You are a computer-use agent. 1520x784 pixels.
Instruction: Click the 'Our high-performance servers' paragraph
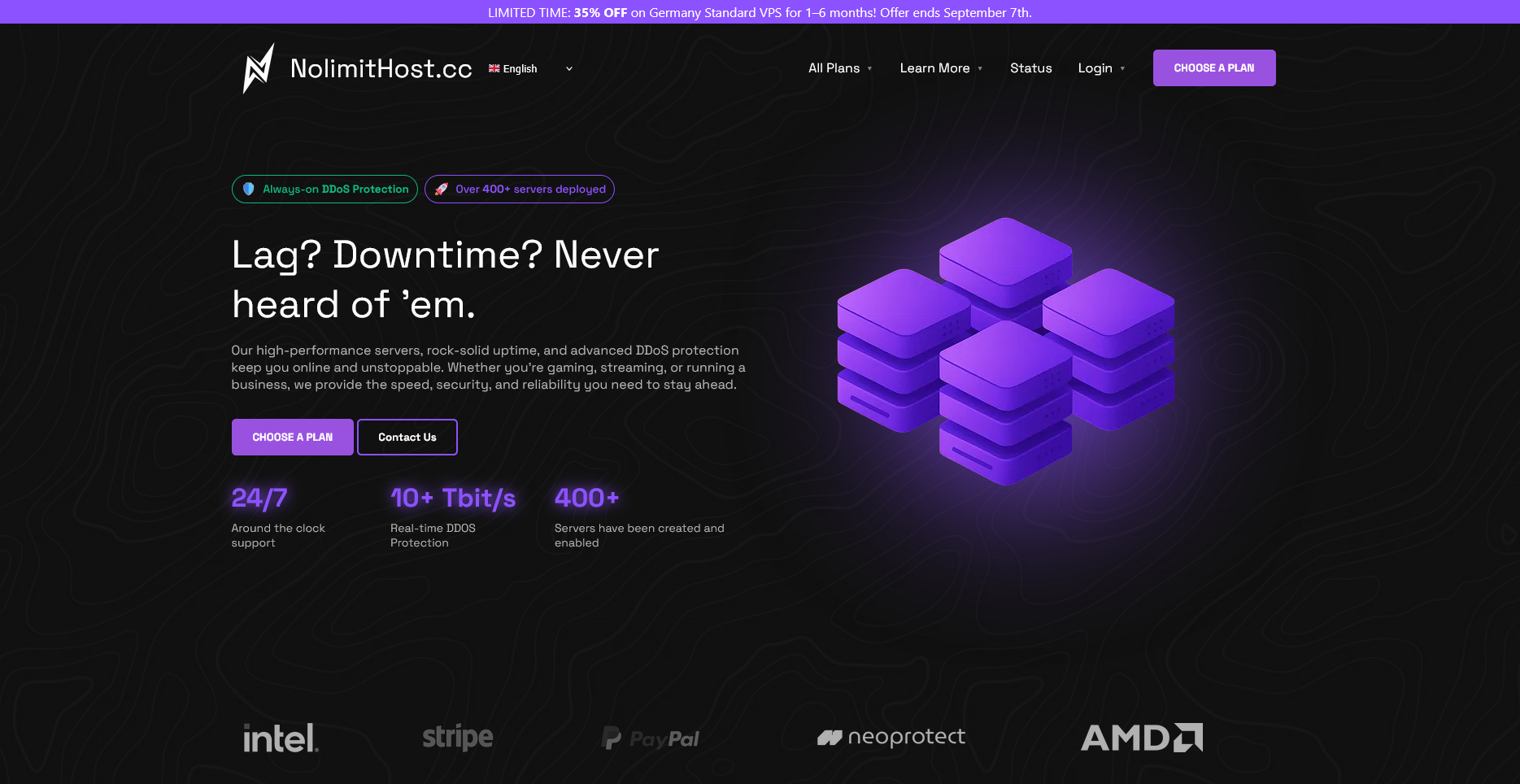click(488, 368)
